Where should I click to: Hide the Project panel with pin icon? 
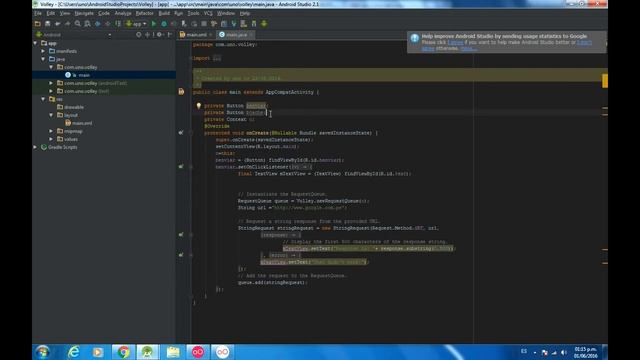tap(170, 35)
